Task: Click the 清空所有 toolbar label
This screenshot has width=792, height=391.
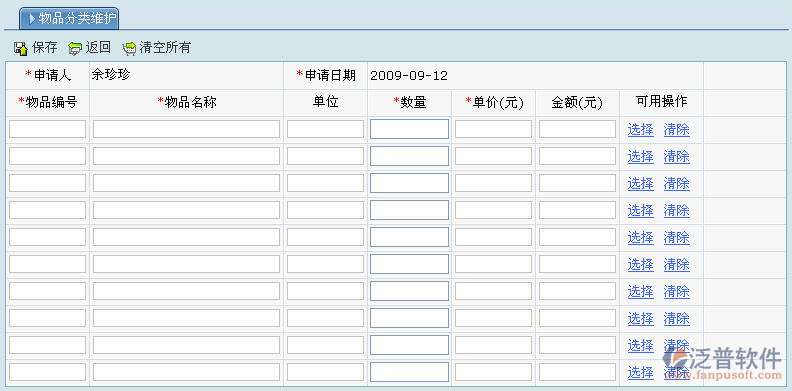Action: tap(165, 48)
